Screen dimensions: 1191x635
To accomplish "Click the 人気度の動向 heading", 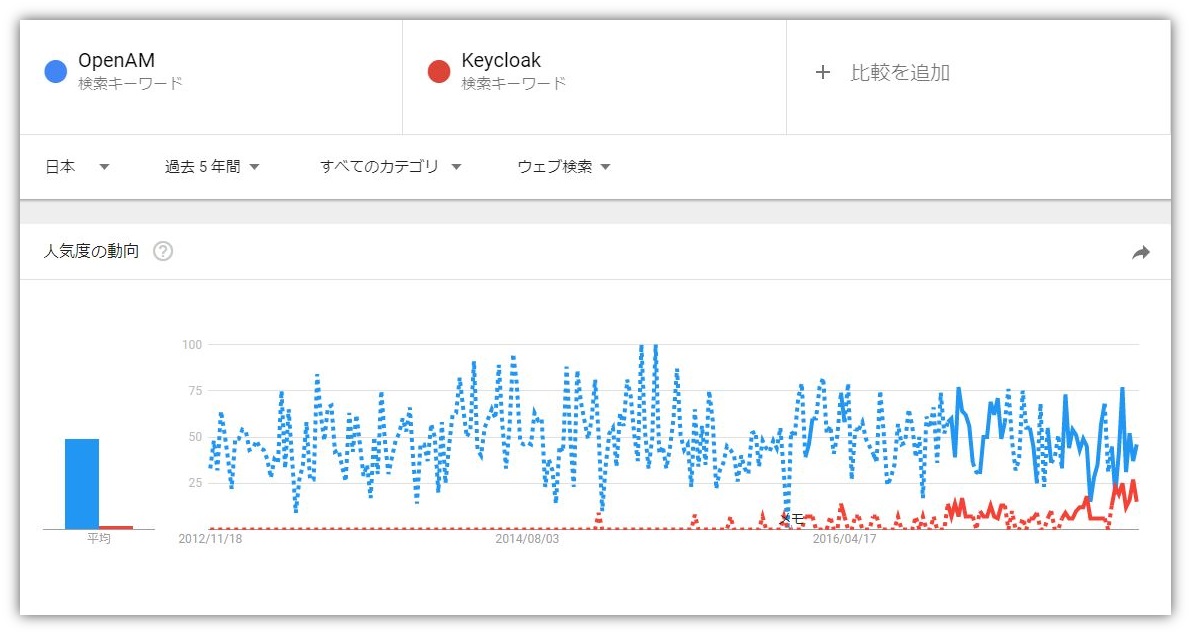I will 91,251.
